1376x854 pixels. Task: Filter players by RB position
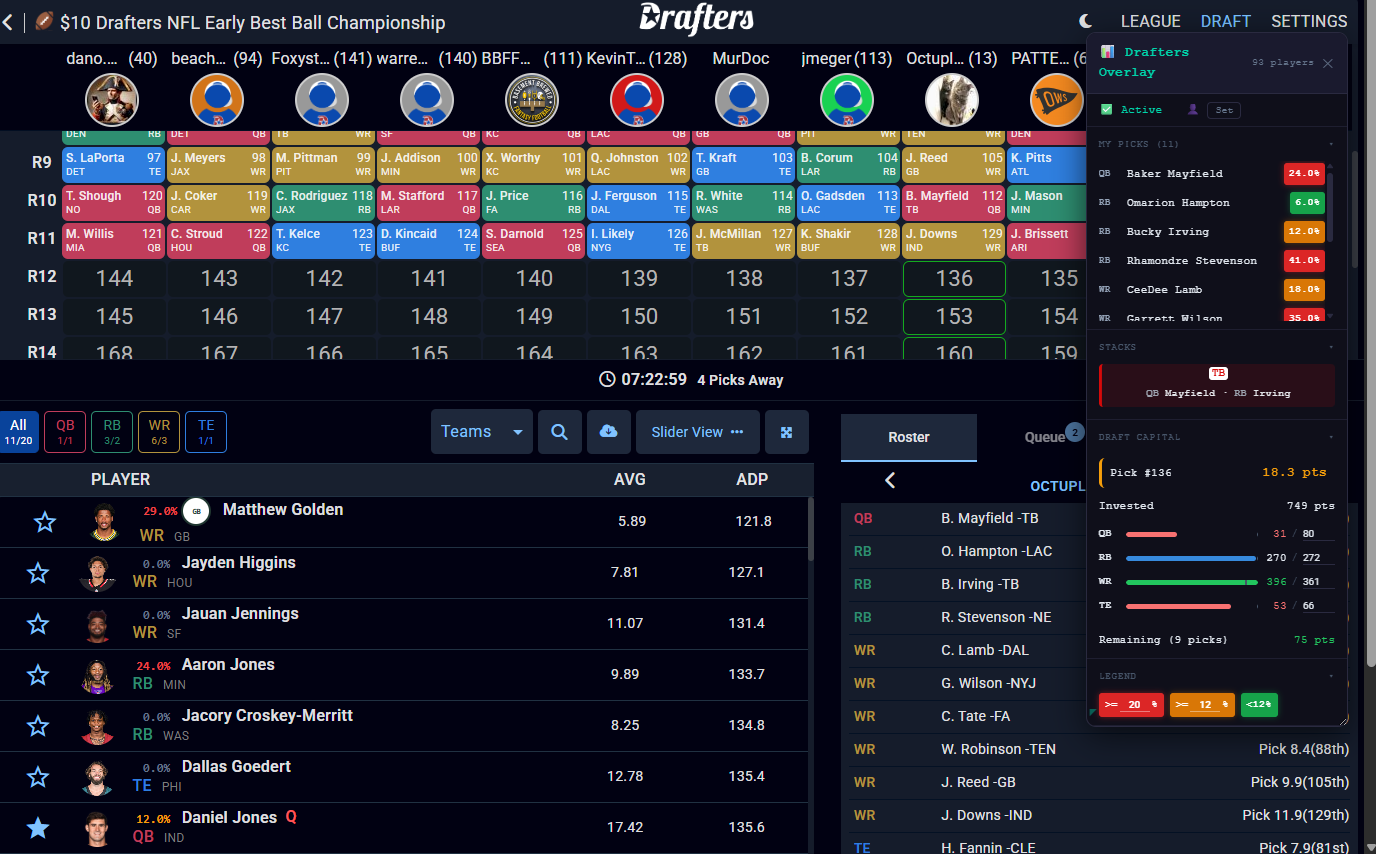(112, 431)
